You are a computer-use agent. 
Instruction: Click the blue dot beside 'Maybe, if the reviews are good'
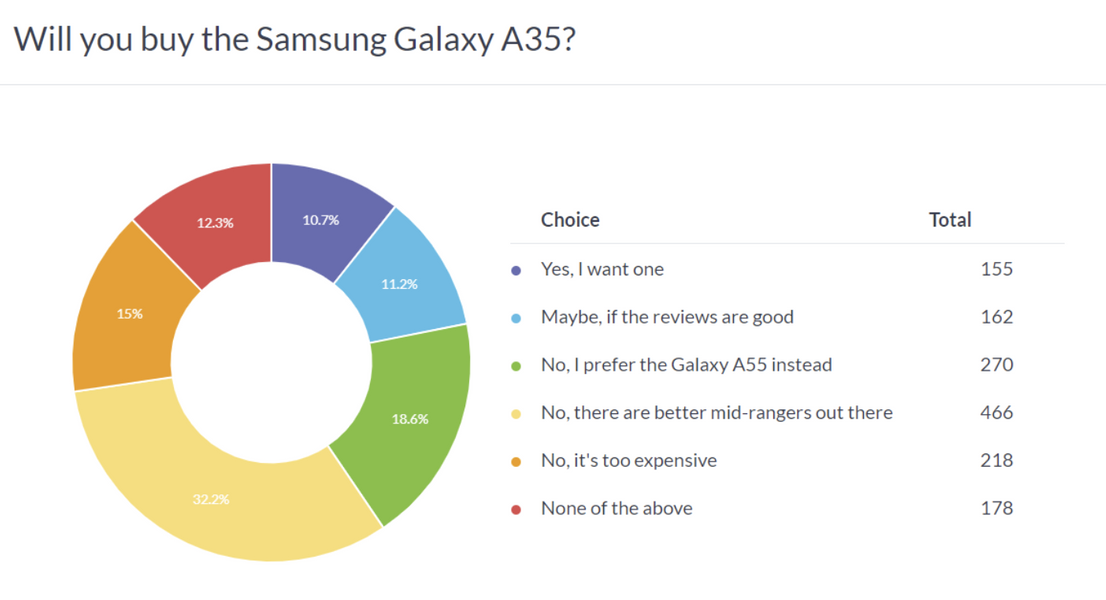point(516,318)
